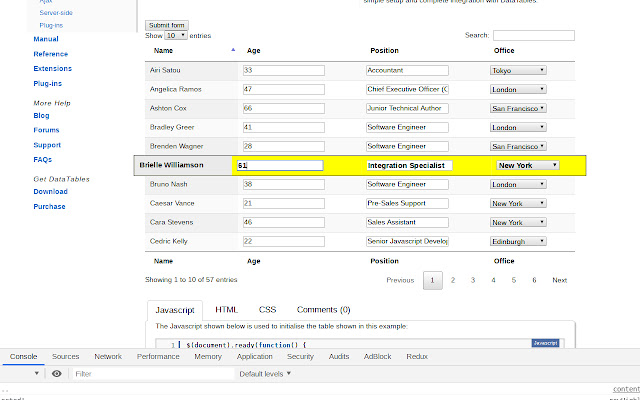Open the Download link under Get DataTables
The width and height of the screenshot is (640, 400).
(51, 191)
